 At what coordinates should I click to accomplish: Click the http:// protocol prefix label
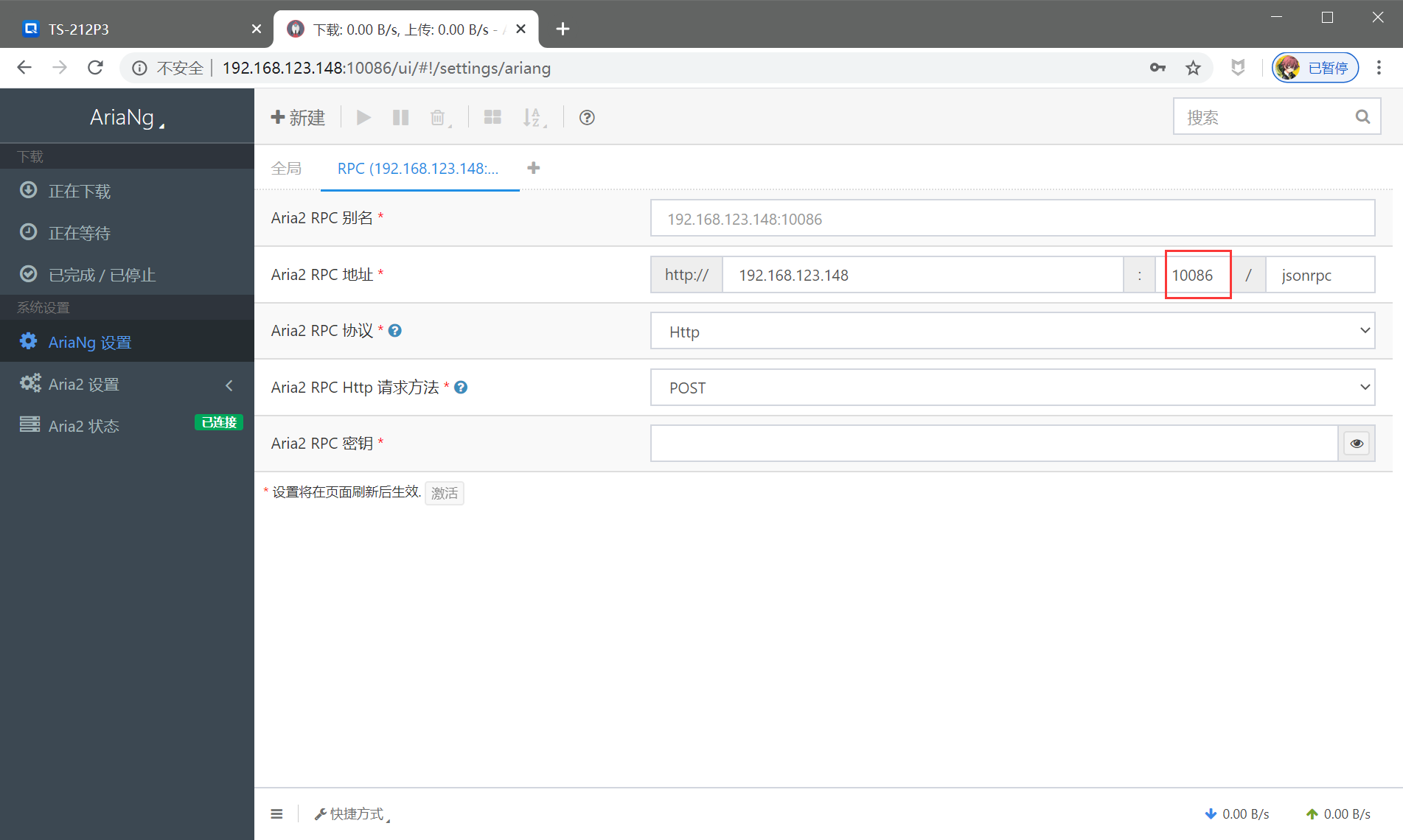(686, 275)
